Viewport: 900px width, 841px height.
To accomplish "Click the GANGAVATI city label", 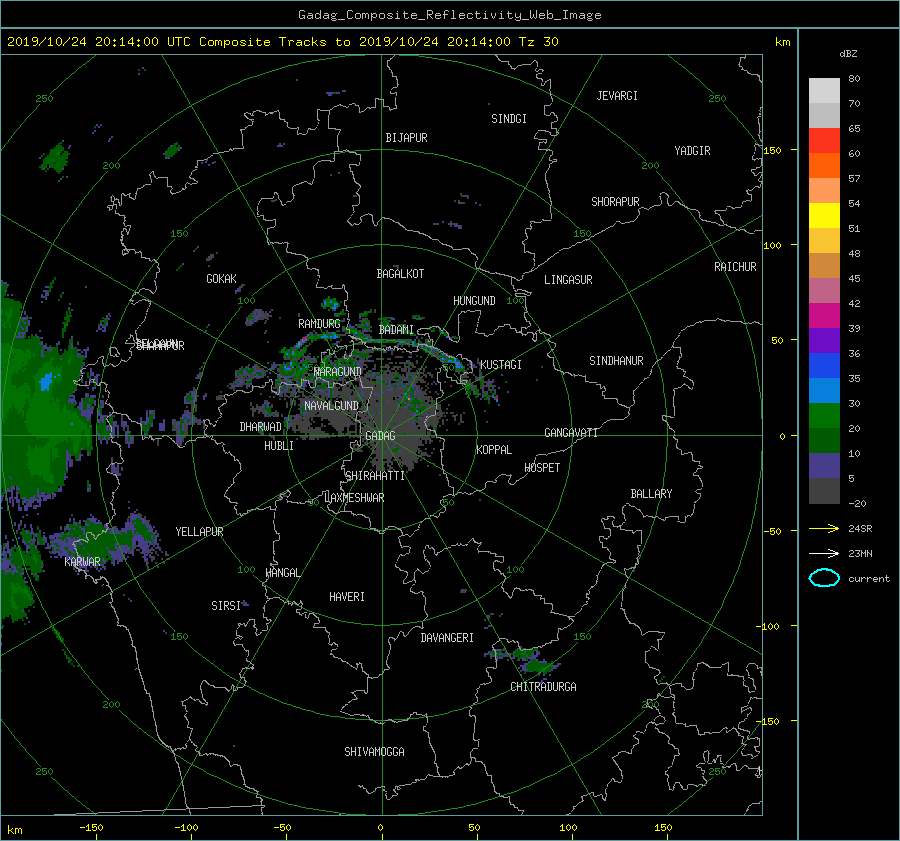I will 571,433.
